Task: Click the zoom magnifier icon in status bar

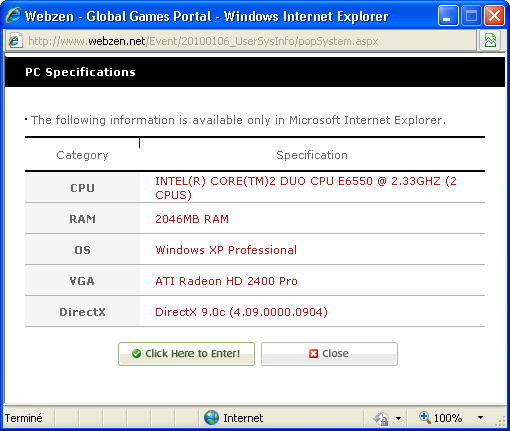Action: (424, 417)
